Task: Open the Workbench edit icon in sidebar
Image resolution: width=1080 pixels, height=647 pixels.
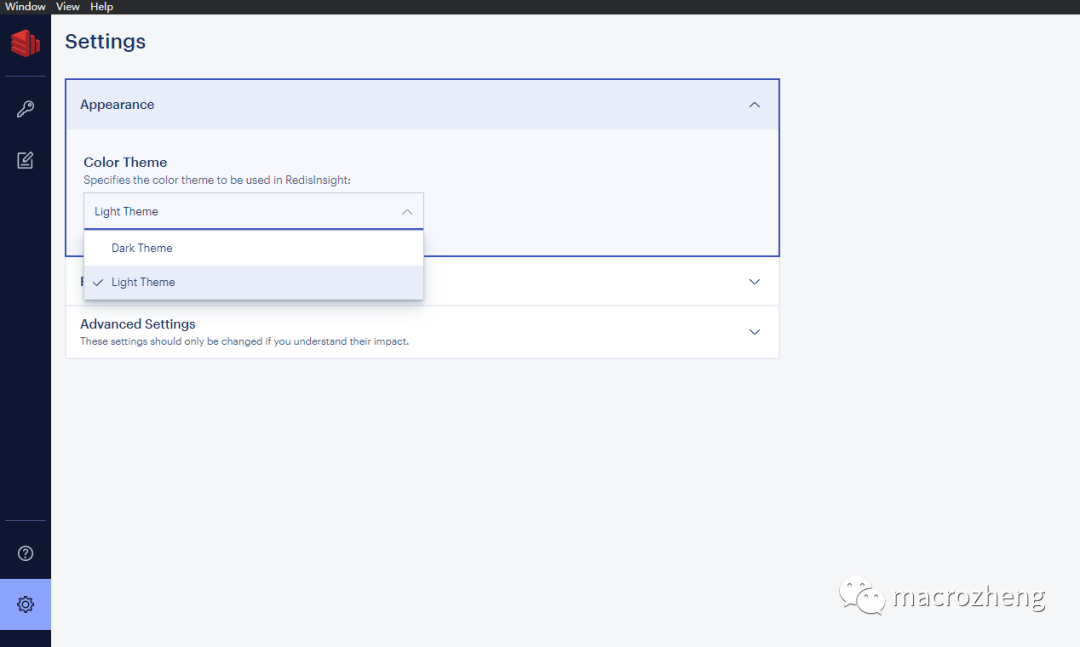Action: coord(25,161)
